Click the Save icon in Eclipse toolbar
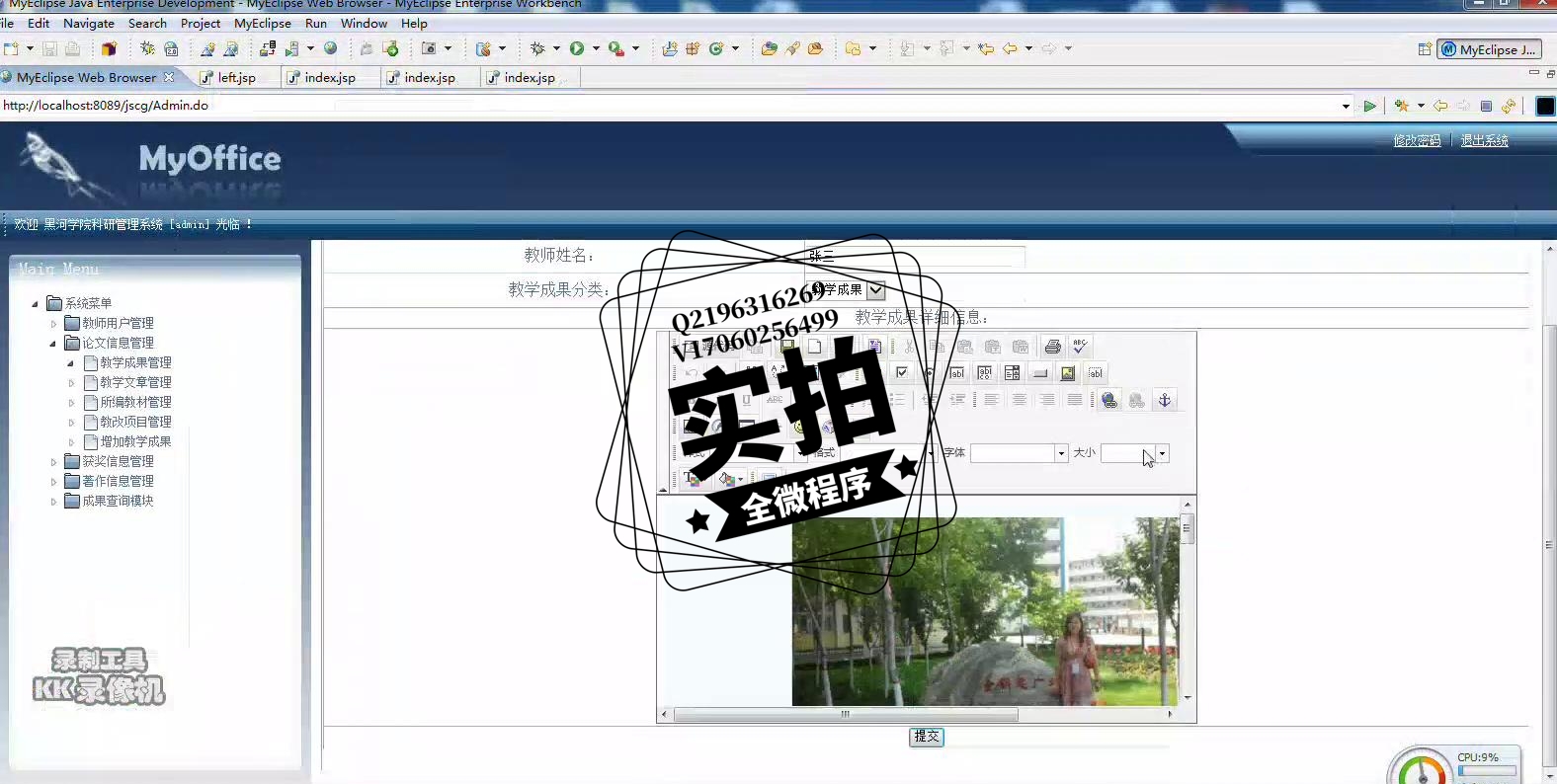The image size is (1557, 784). pyautogui.click(x=49, y=48)
